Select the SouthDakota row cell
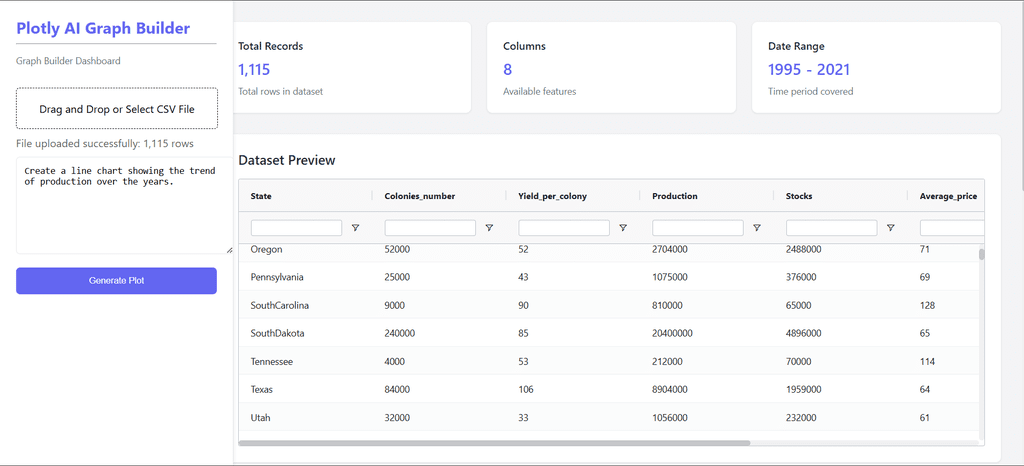The width and height of the screenshot is (1024, 466). pyautogui.click(x=278, y=334)
